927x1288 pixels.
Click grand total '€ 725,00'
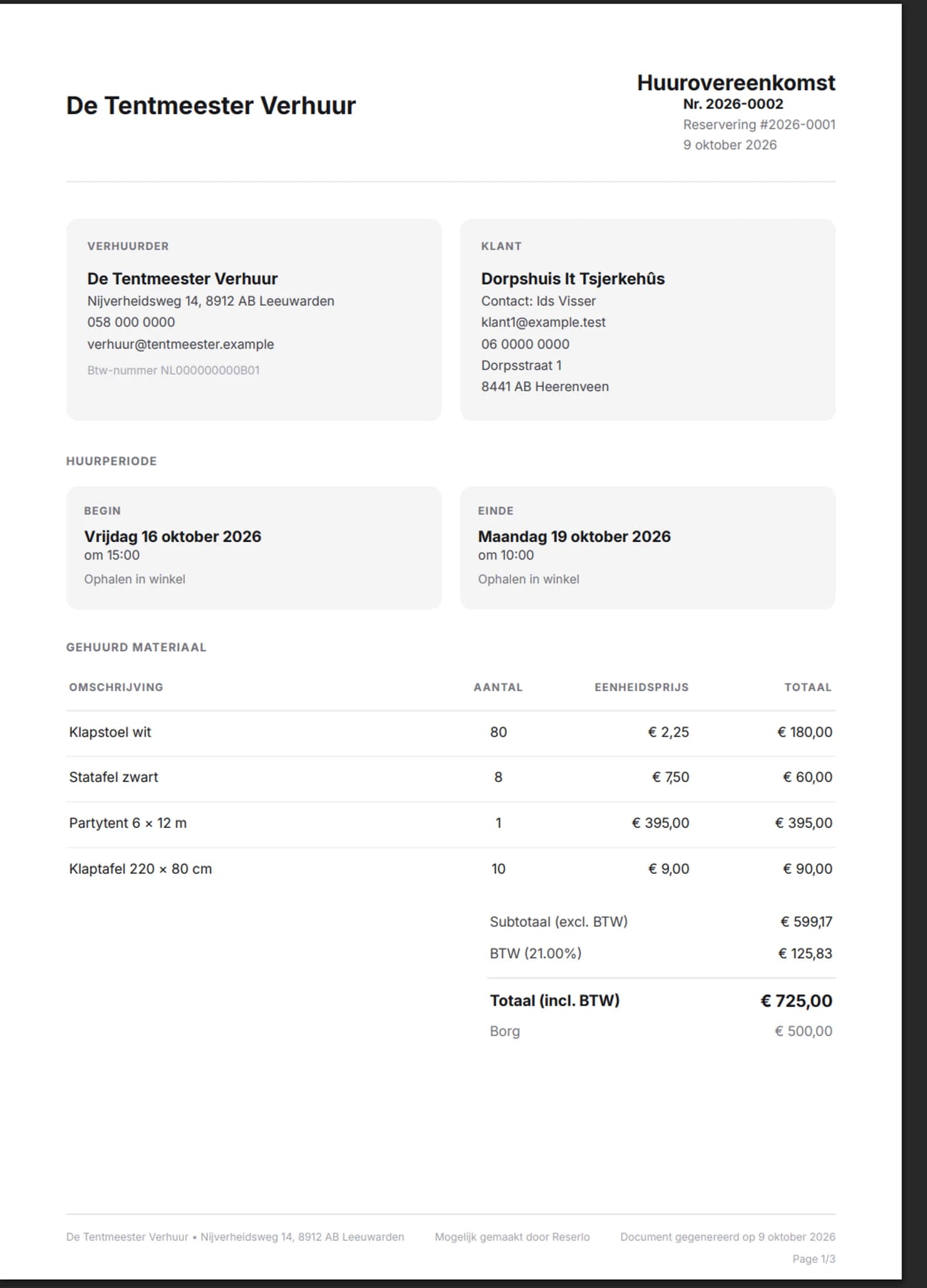(796, 1001)
